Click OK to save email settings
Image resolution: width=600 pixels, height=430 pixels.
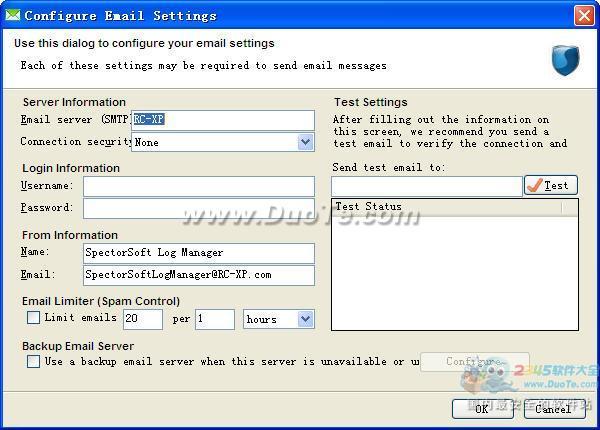tap(483, 409)
